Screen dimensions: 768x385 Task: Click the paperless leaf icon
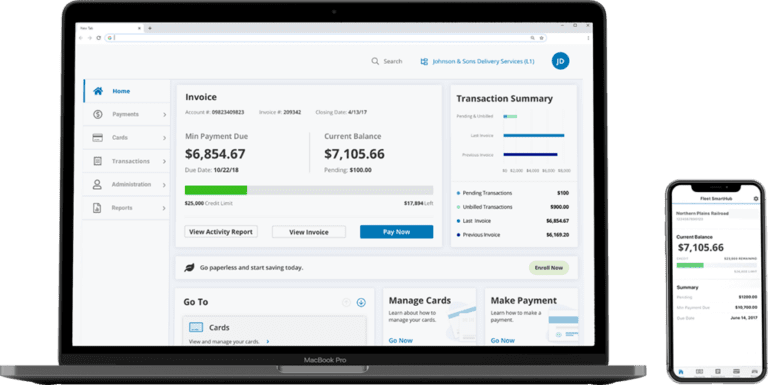(x=189, y=267)
